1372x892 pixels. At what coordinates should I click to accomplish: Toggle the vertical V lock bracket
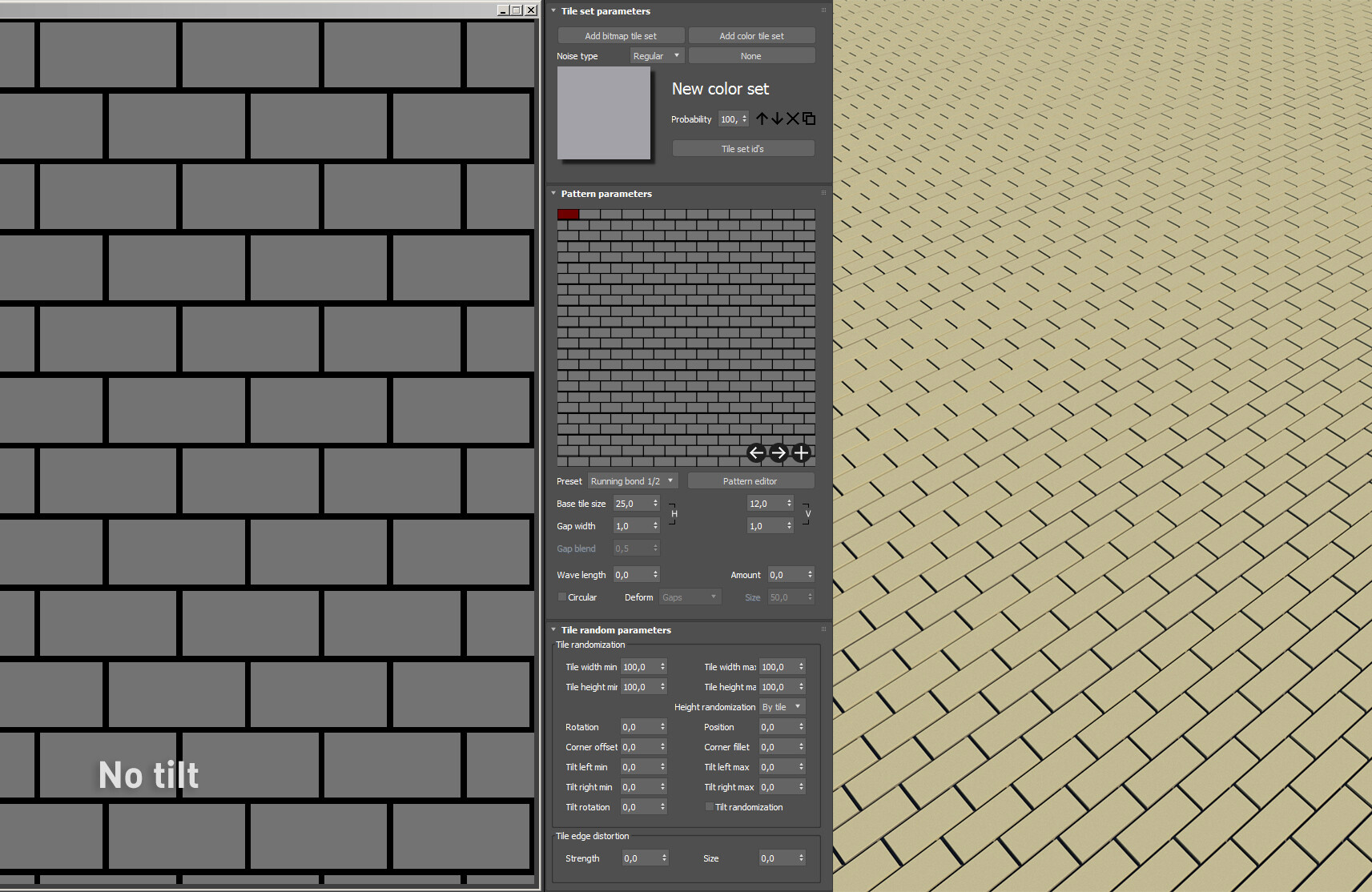pos(807,514)
